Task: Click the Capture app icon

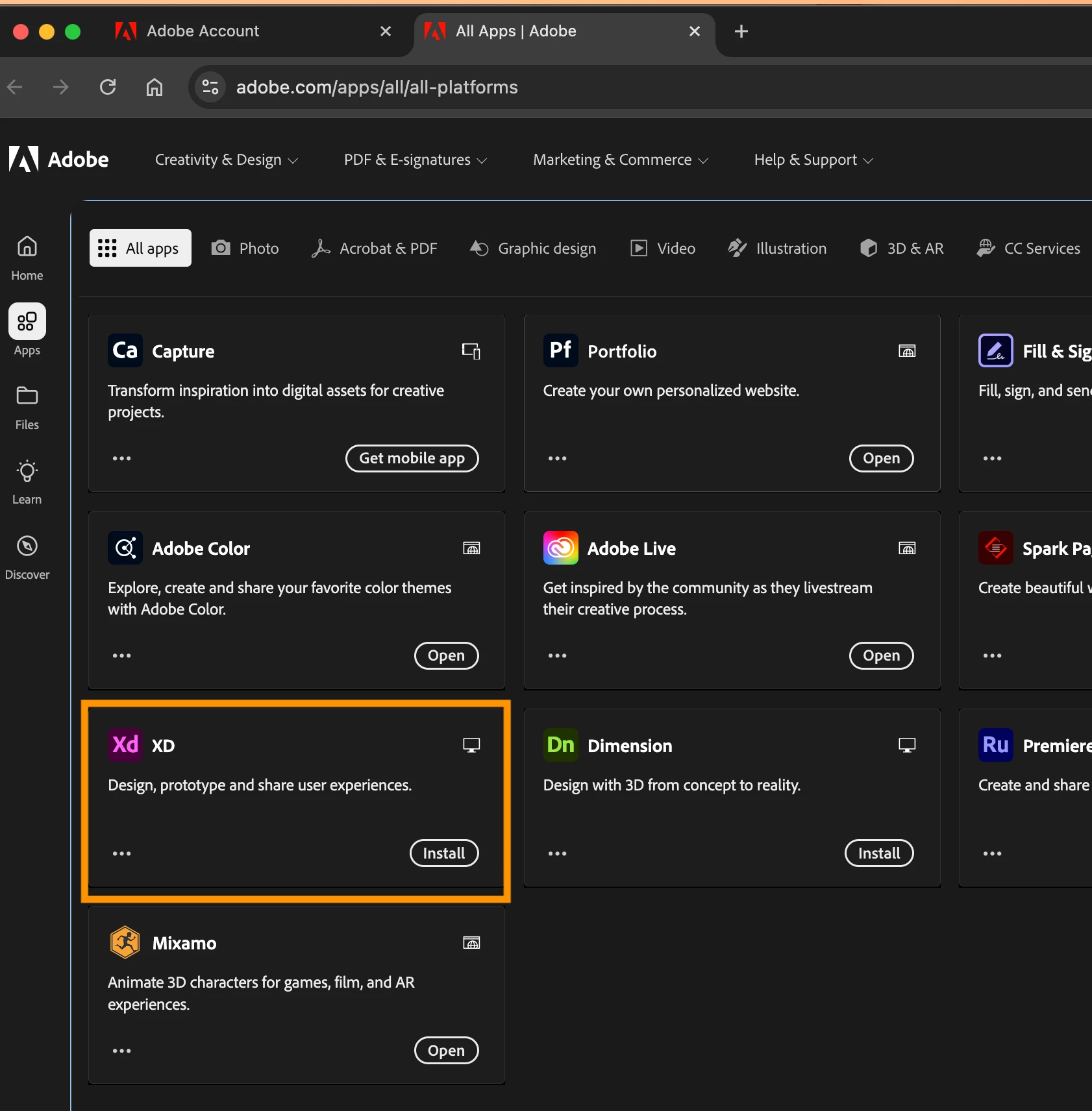Action: point(125,350)
